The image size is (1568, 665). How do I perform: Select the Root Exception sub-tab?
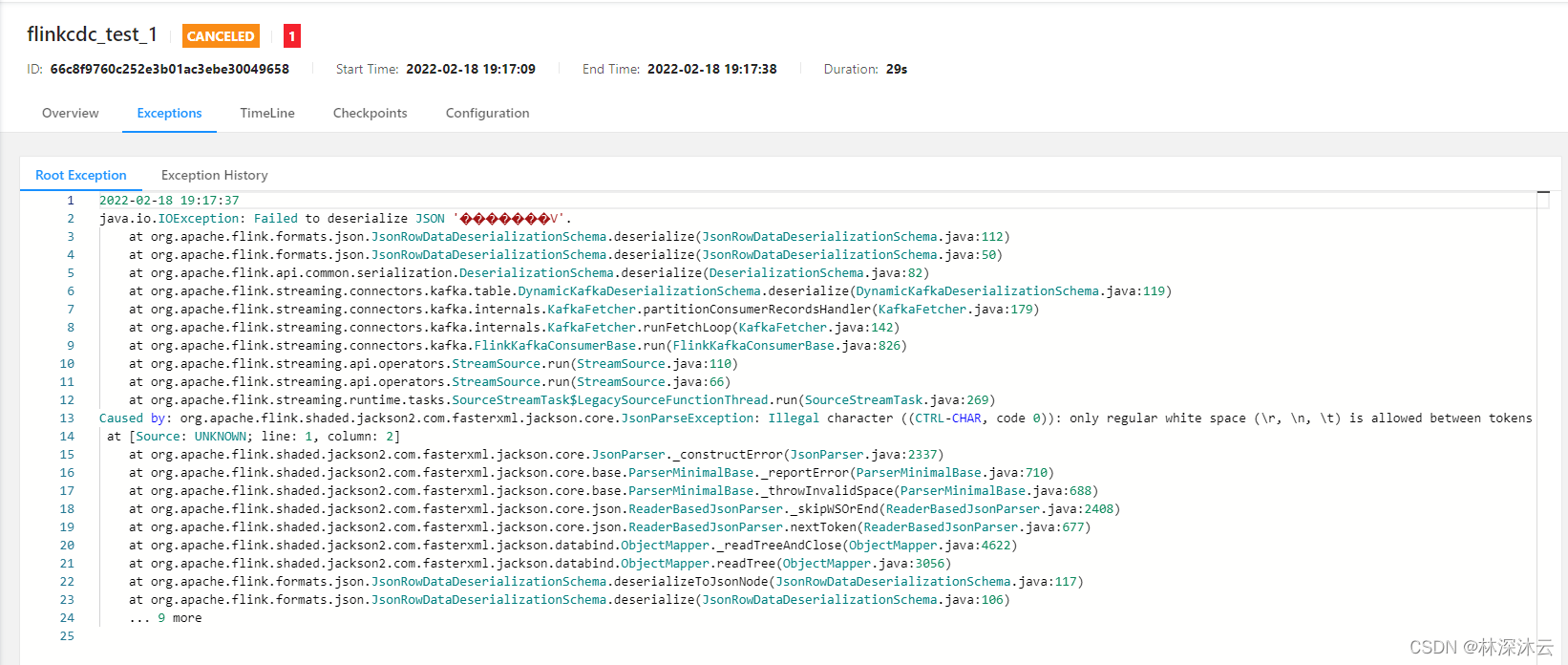[x=81, y=175]
